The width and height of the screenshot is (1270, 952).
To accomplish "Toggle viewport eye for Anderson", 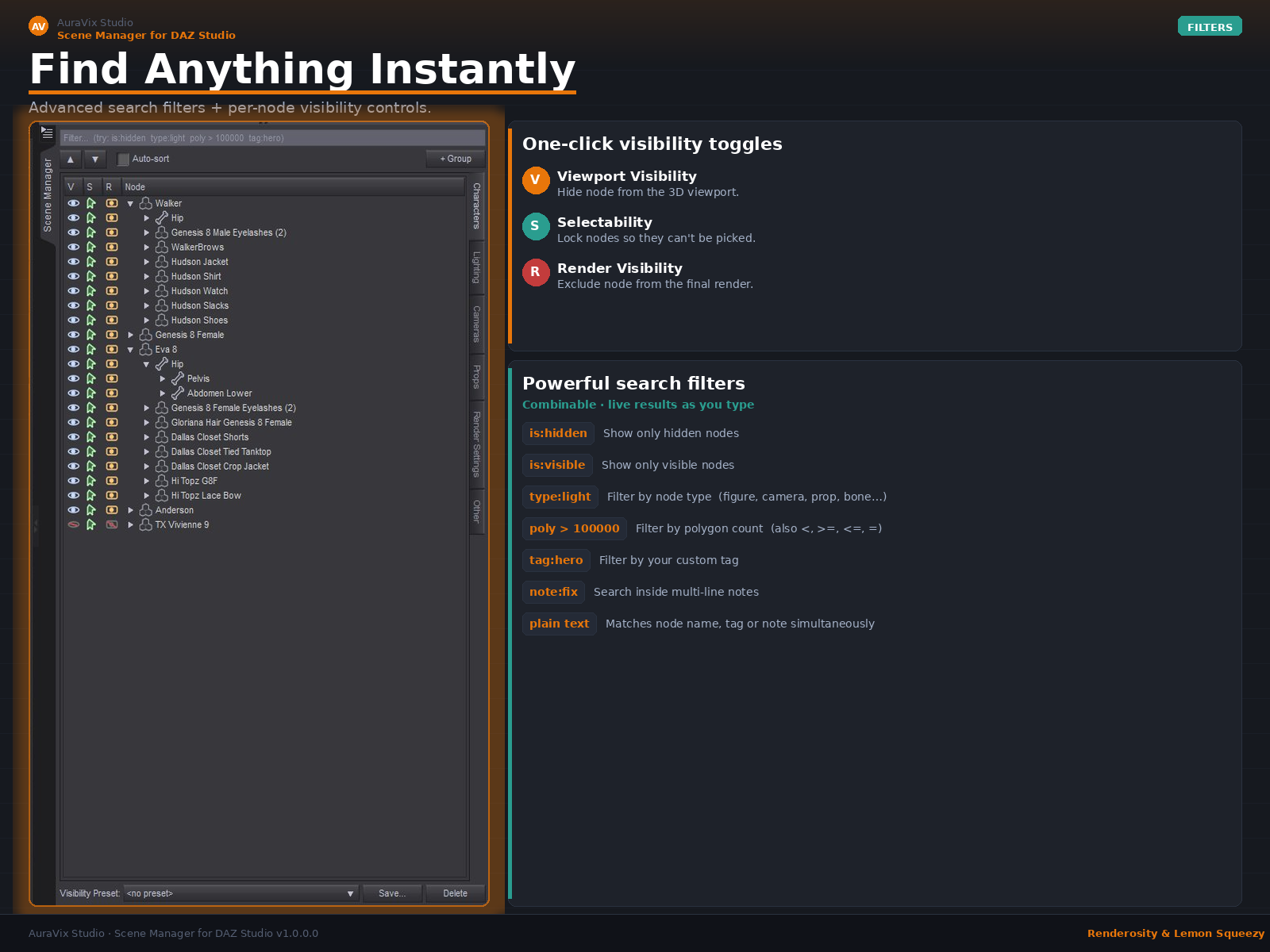I will tap(74, 510).
